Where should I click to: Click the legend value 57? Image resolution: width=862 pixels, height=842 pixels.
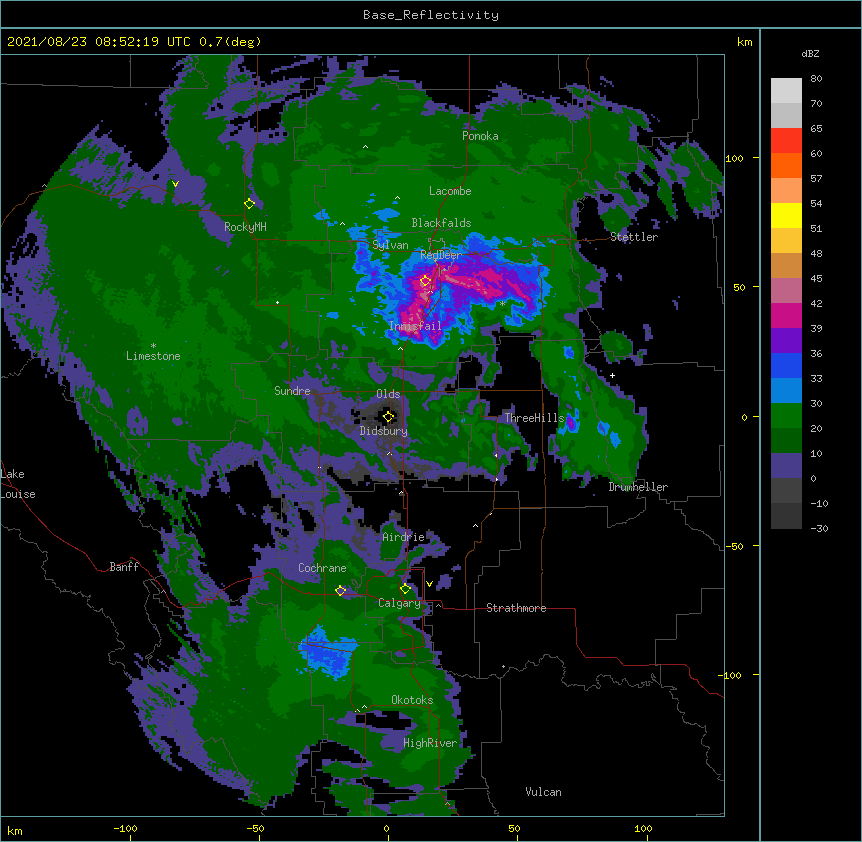(816, 178)
